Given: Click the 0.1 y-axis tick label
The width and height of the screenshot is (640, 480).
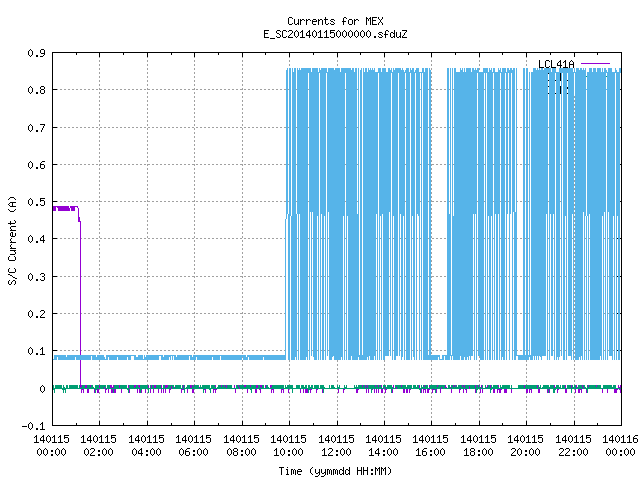Looking at the screenshot, I should (x=36, y=351).
